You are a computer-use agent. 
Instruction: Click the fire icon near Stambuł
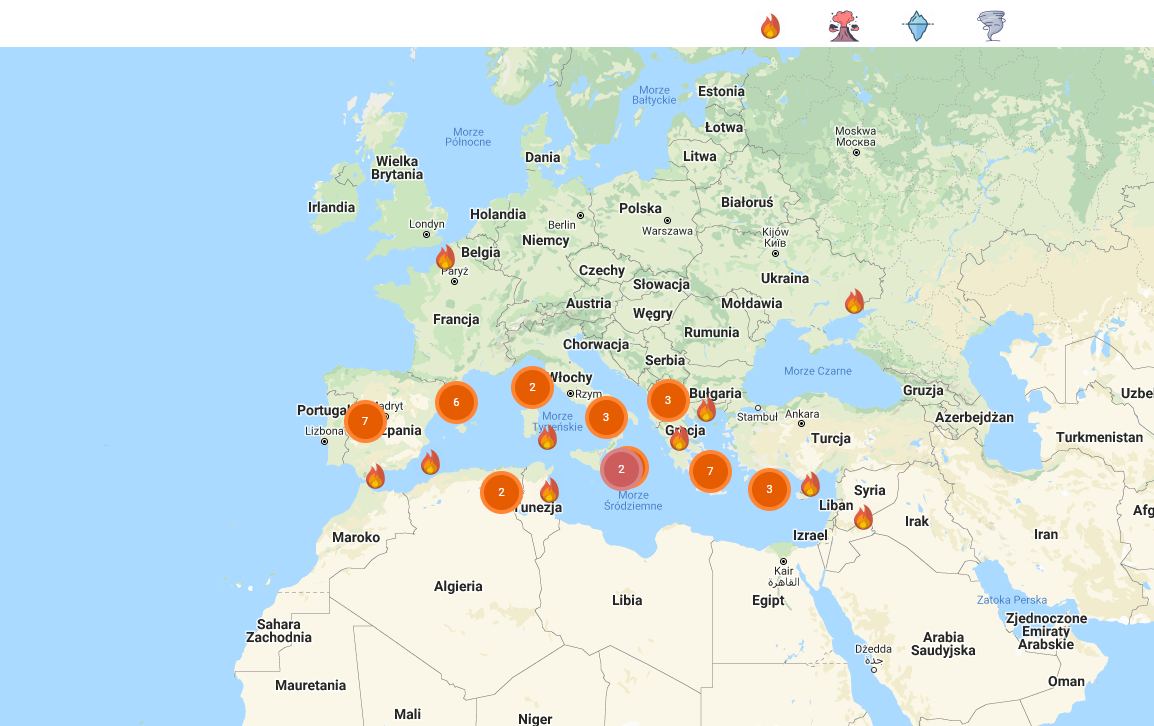(707, 411)
